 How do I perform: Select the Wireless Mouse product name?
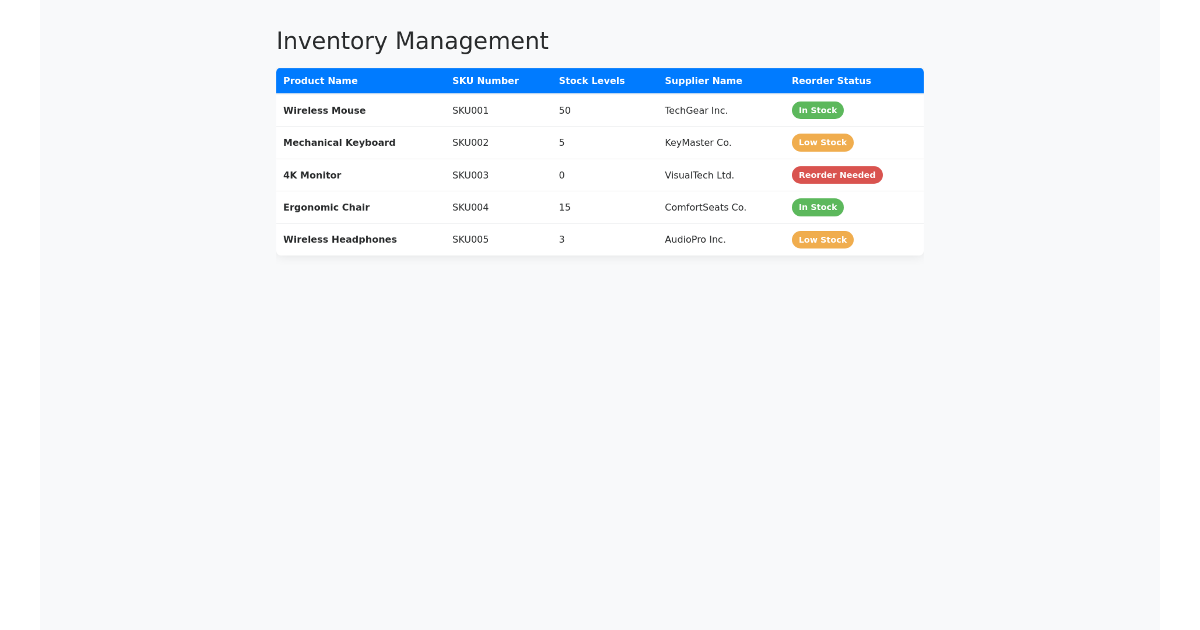click(323, 110)
